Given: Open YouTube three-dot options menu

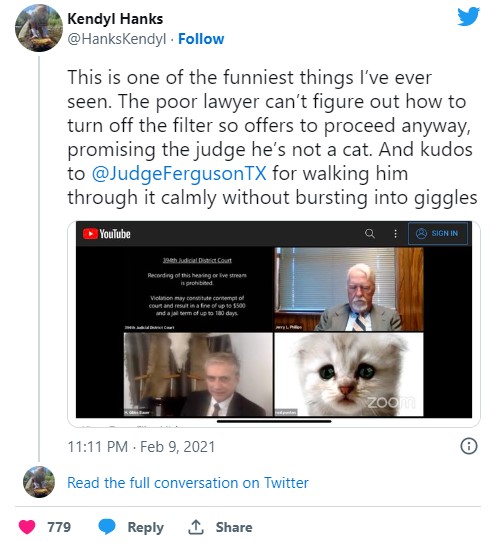Looking at the screenshot, I should [x=395, y=234].
